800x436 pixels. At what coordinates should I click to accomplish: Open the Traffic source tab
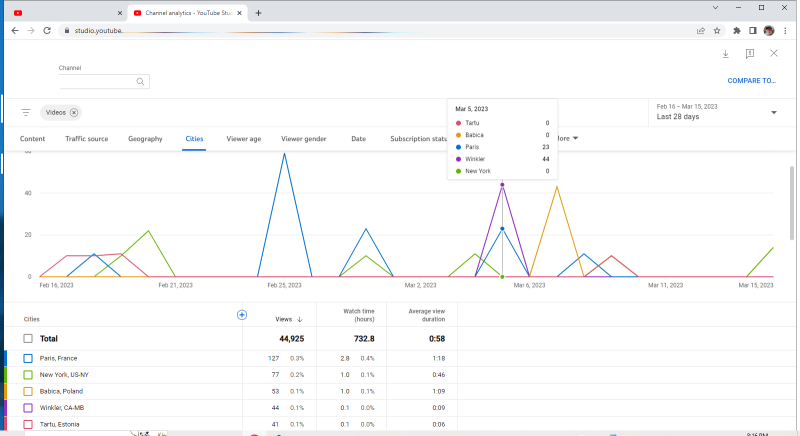click(86, 139)
